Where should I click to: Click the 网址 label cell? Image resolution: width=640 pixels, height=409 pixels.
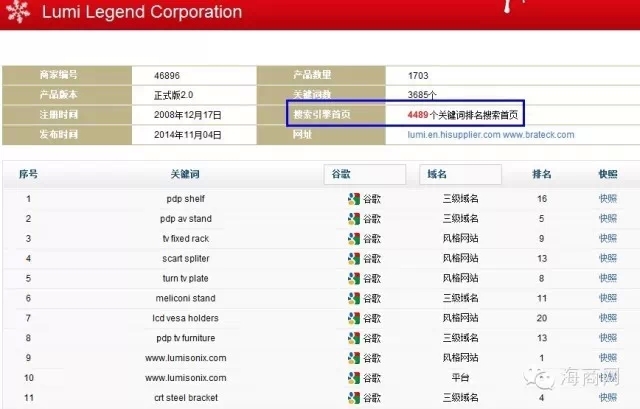click(321, 135)
